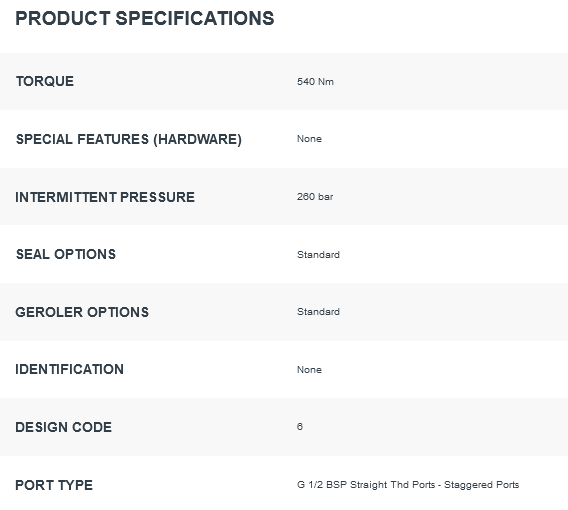Viewport: 568px width, 510px height.
Task: Select Special Features (Hardware) label
Action: [x=129, y=139]
